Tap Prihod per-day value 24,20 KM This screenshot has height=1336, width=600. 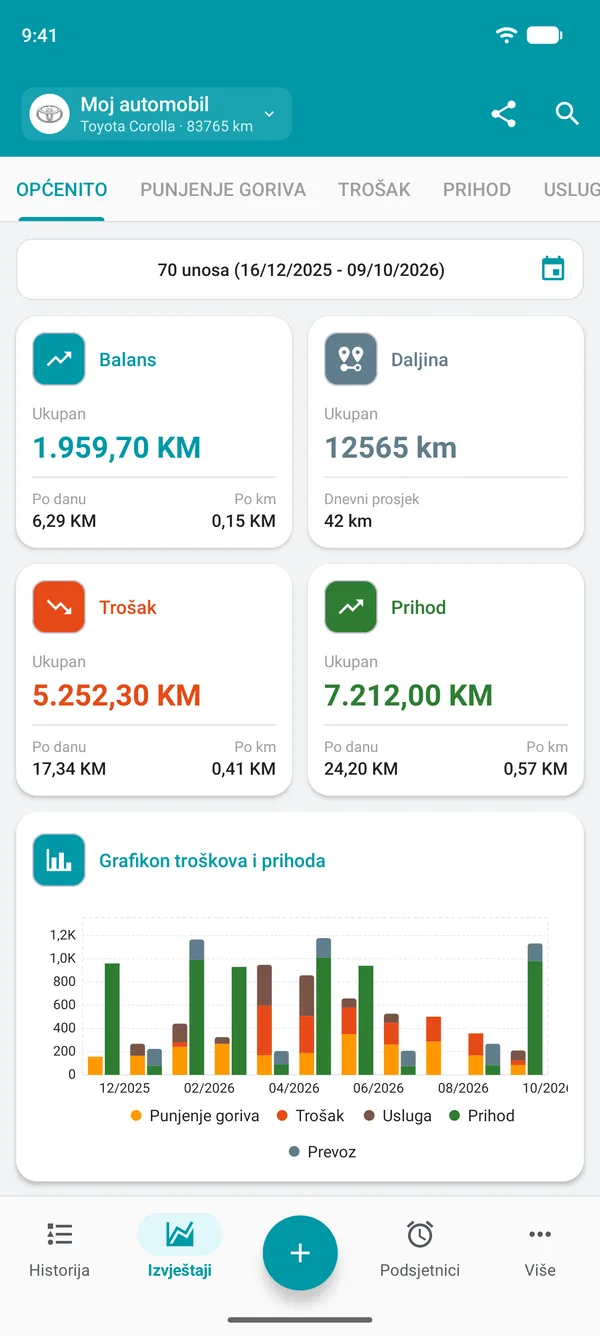361,769
